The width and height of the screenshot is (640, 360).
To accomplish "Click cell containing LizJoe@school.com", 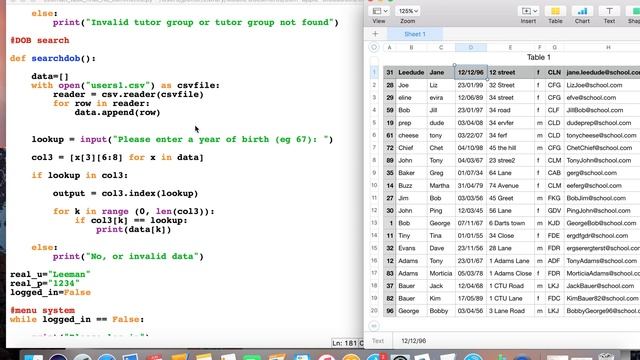I will (602, 85).
